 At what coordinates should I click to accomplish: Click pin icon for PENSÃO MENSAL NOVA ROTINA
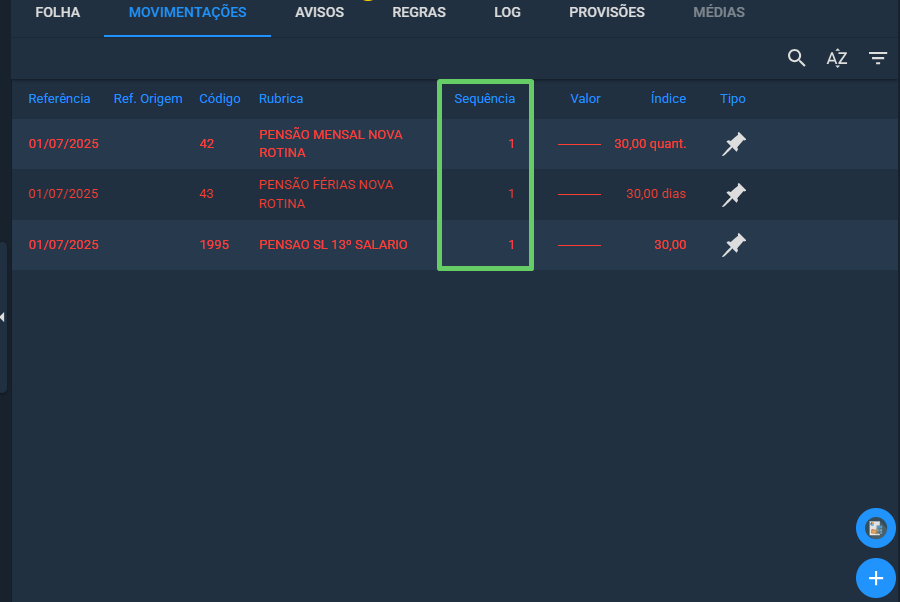pos(734,144)
